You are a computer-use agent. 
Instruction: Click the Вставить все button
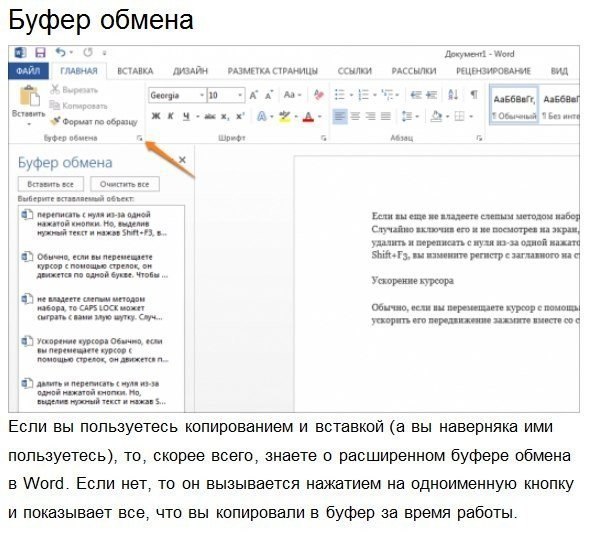51,184
